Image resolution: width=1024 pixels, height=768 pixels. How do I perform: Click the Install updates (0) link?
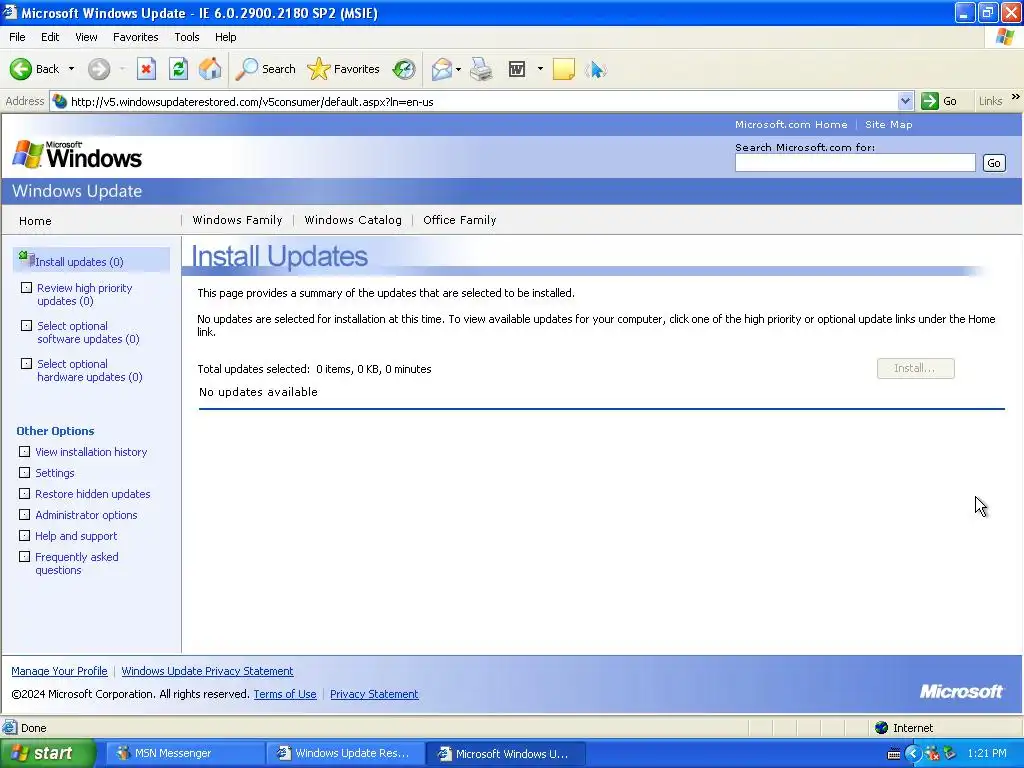pyautogui.click(x=79, y=262)
